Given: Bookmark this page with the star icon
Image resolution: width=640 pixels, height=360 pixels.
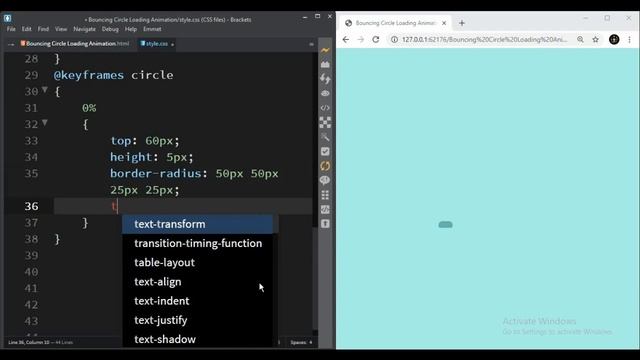Looking at the screenshot, I should point(596,40).
